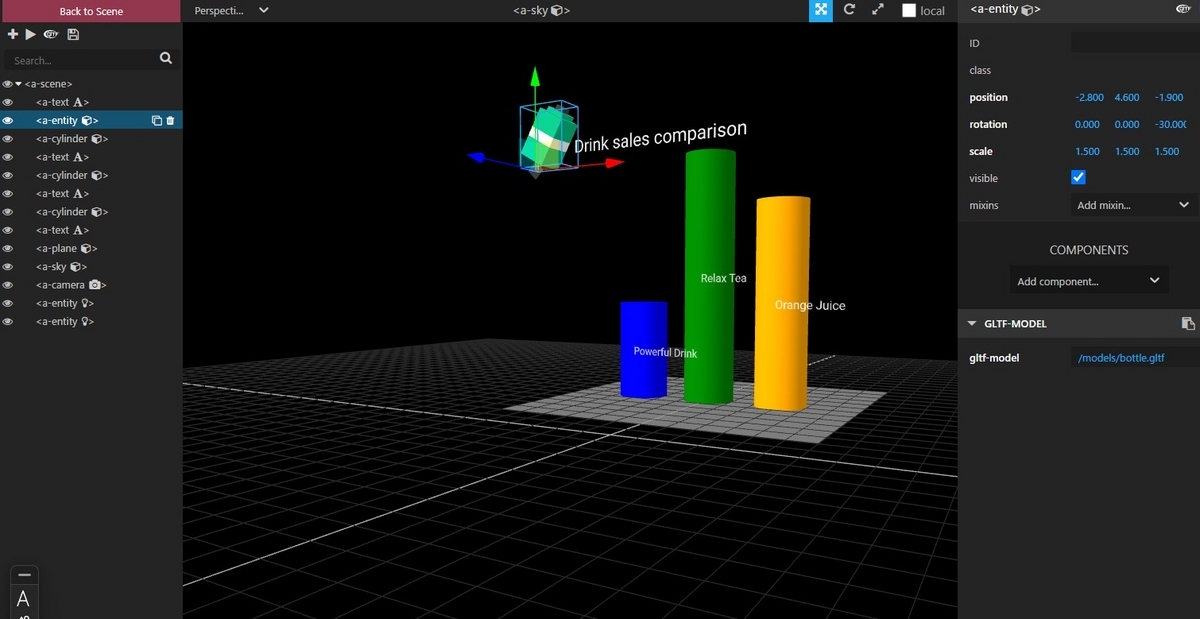Click the COMPONENTS section heading

point(1088,250)
